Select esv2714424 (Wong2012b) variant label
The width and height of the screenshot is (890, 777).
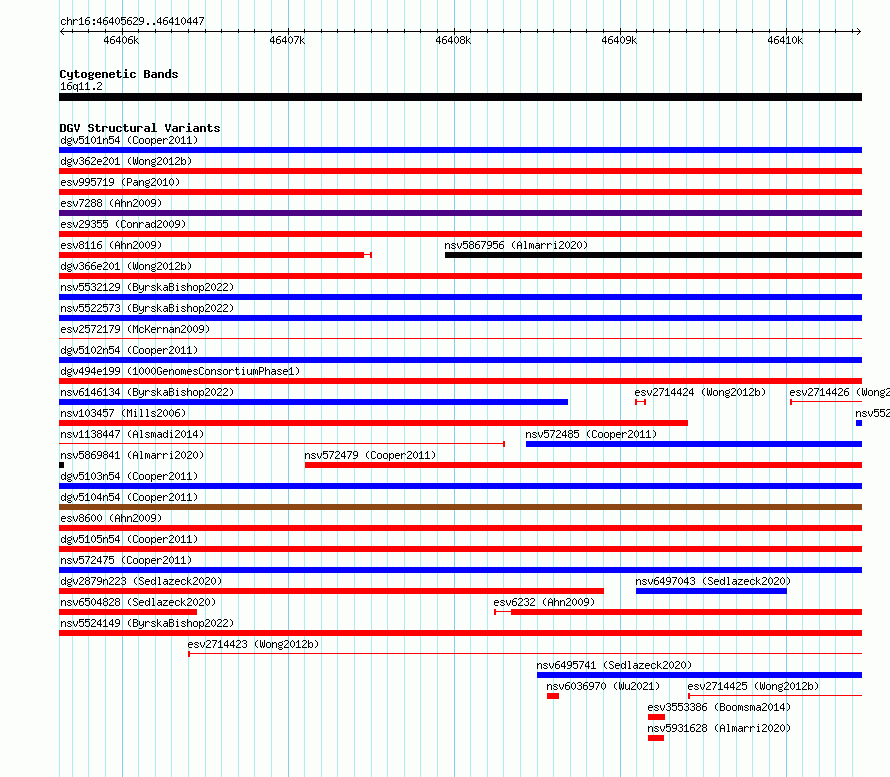point(700,392)
